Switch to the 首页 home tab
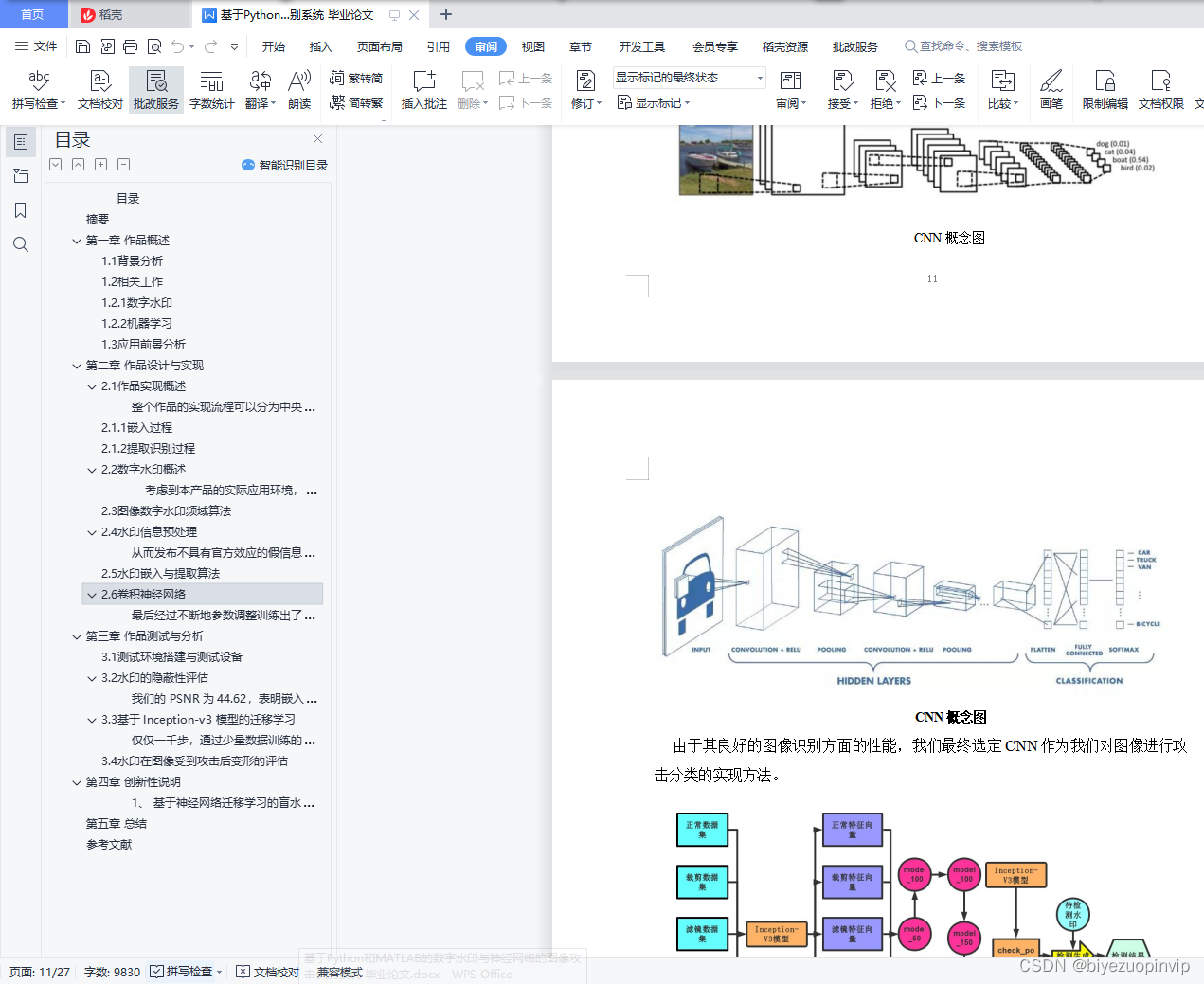1204x984 pixels. [x=32, y=14]
